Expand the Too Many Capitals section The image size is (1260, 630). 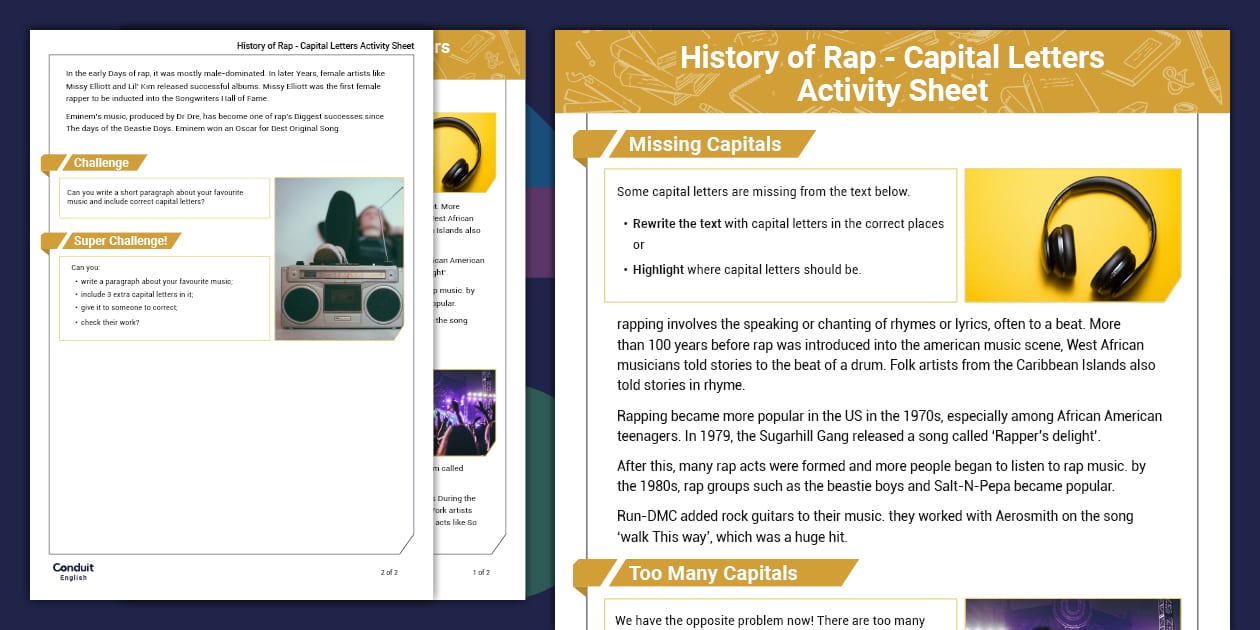coord(713,573)
